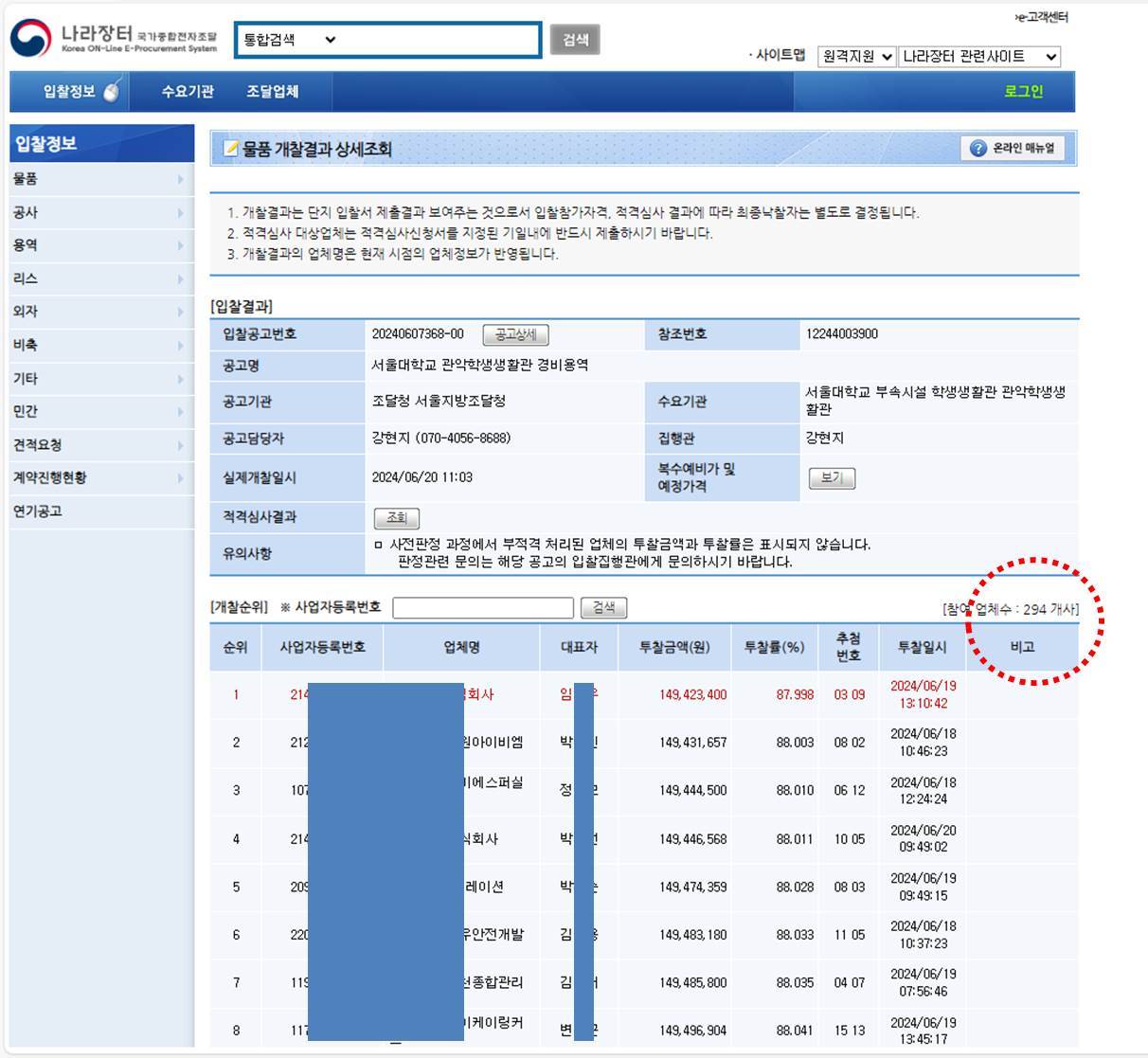Click the notepad icon beside 물품 개찰결과 상세조회

pos(231,149)
